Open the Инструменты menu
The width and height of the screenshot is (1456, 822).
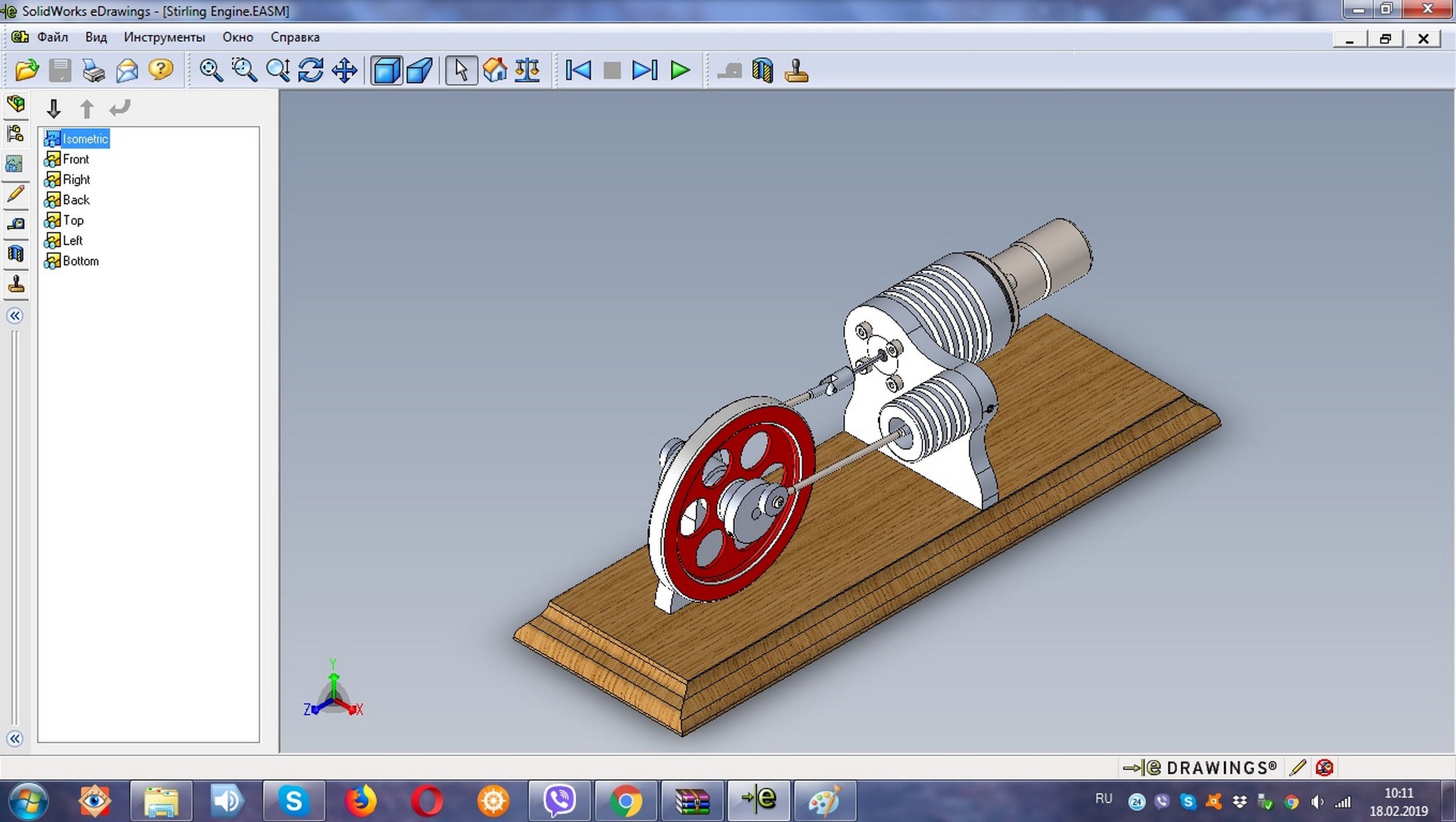(x=164, y=37)
